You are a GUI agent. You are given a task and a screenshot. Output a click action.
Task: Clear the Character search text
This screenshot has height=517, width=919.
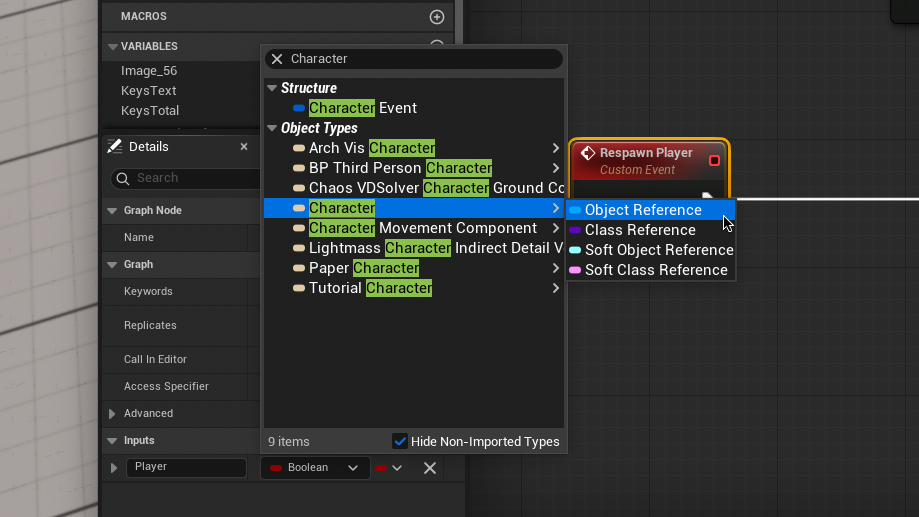277,59
